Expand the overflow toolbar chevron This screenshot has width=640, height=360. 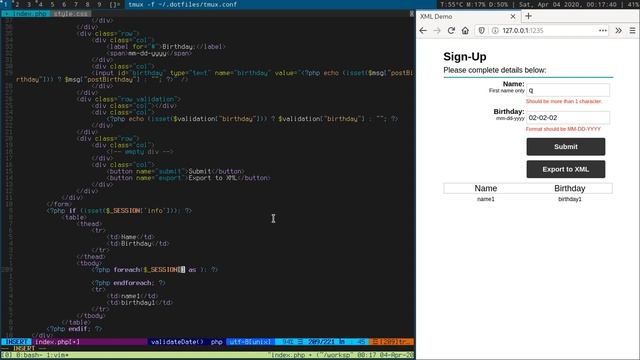click(618, 31)
